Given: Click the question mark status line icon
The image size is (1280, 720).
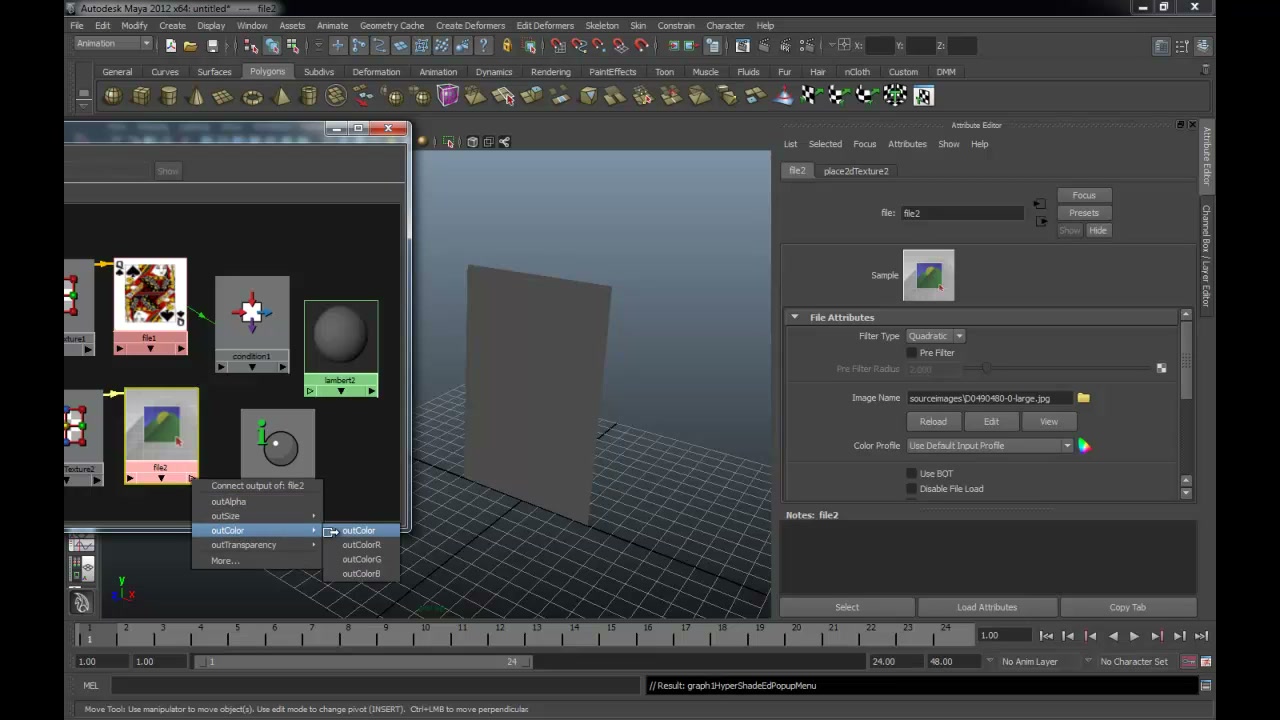Looking at the screenshot, I should point(485,45).
